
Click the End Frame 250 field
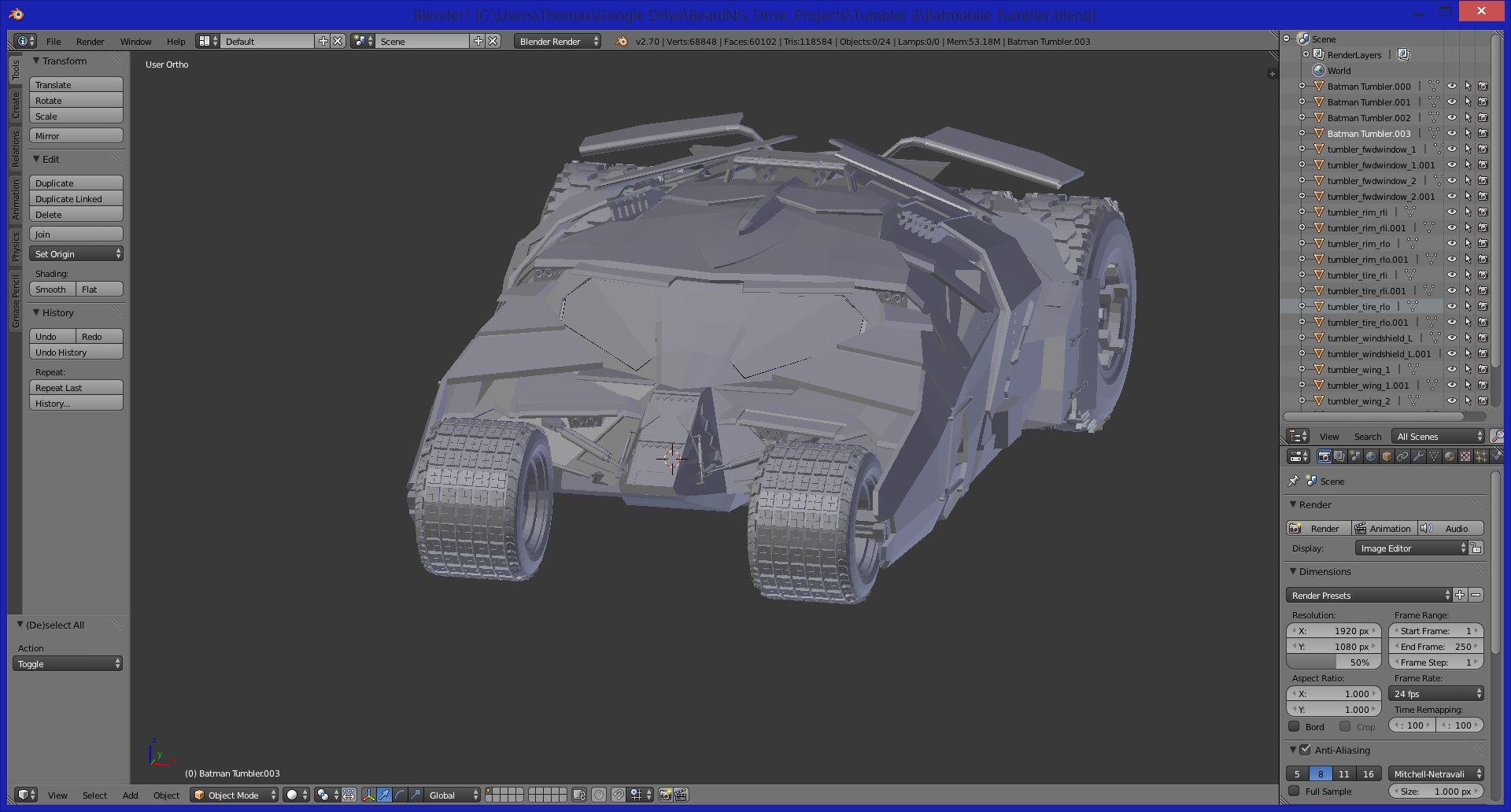tap(1436, 646)
